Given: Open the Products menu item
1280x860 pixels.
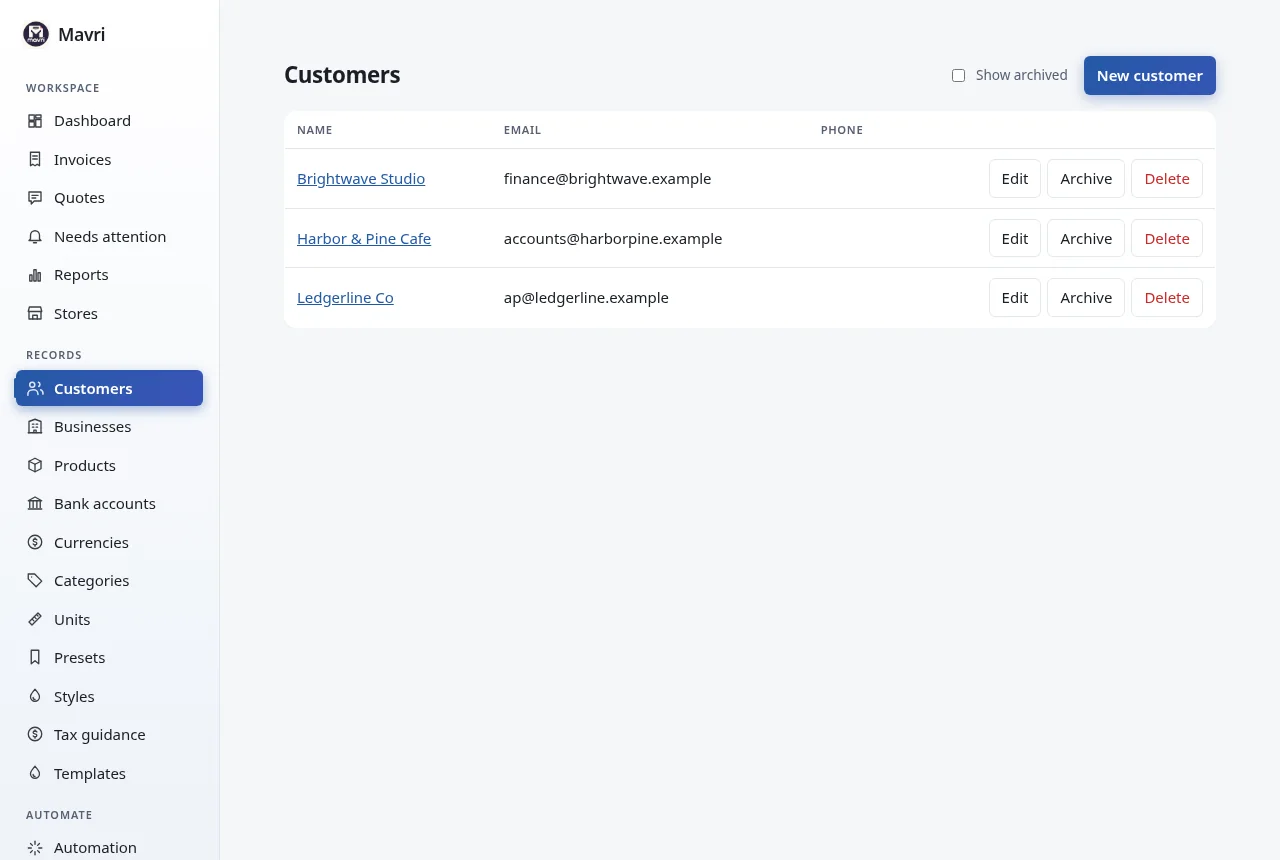Looking at the screenshot, I should point(109,465).
